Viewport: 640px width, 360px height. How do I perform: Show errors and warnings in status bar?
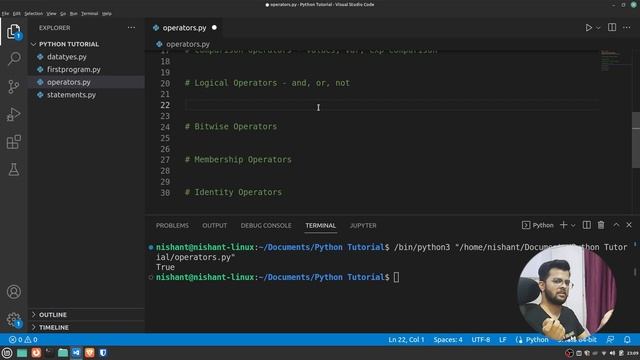23,340
